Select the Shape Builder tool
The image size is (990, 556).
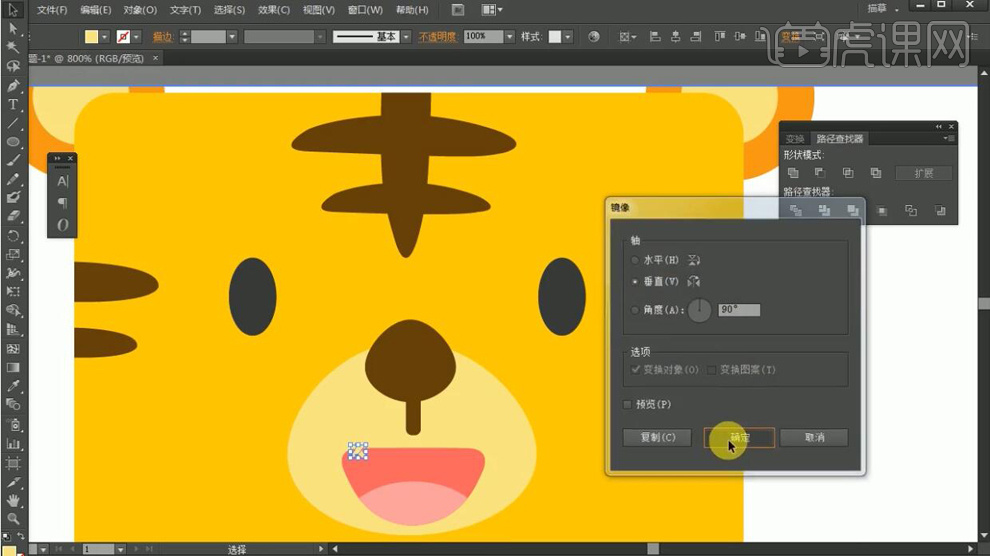[13, 311]
